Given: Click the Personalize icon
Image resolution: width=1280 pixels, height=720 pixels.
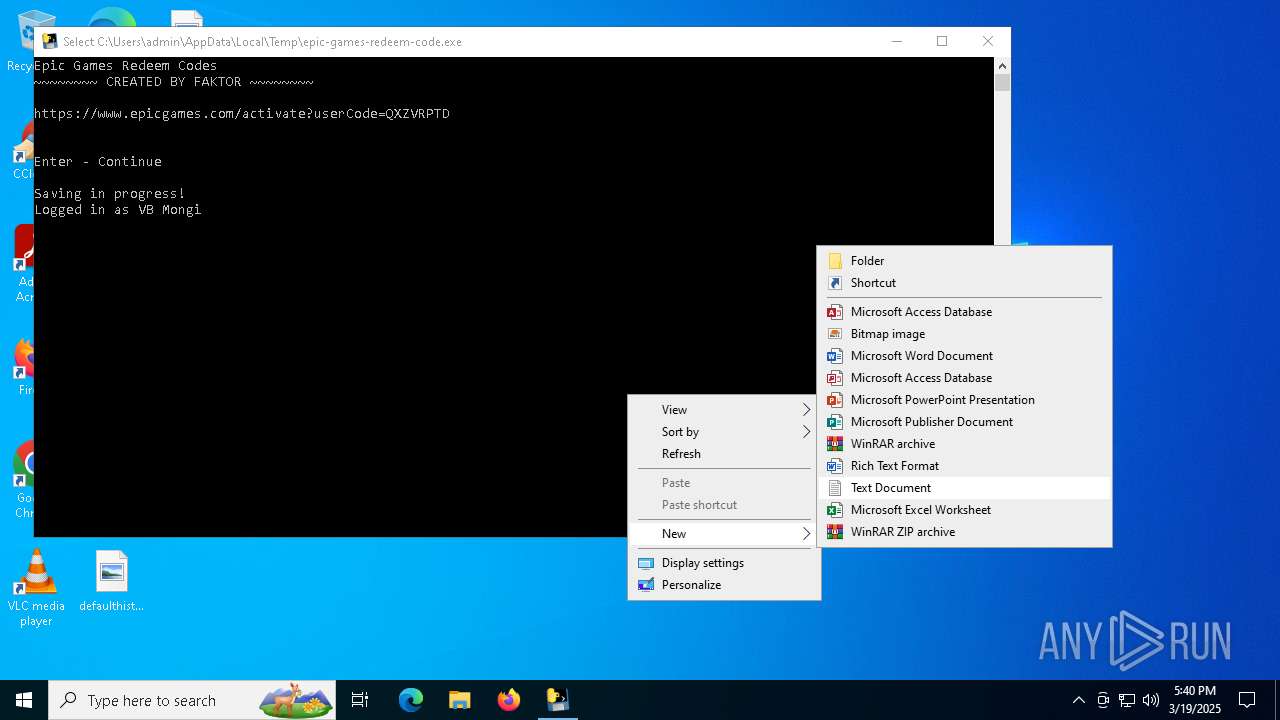Looking at the screenshot, I should 646,585.
